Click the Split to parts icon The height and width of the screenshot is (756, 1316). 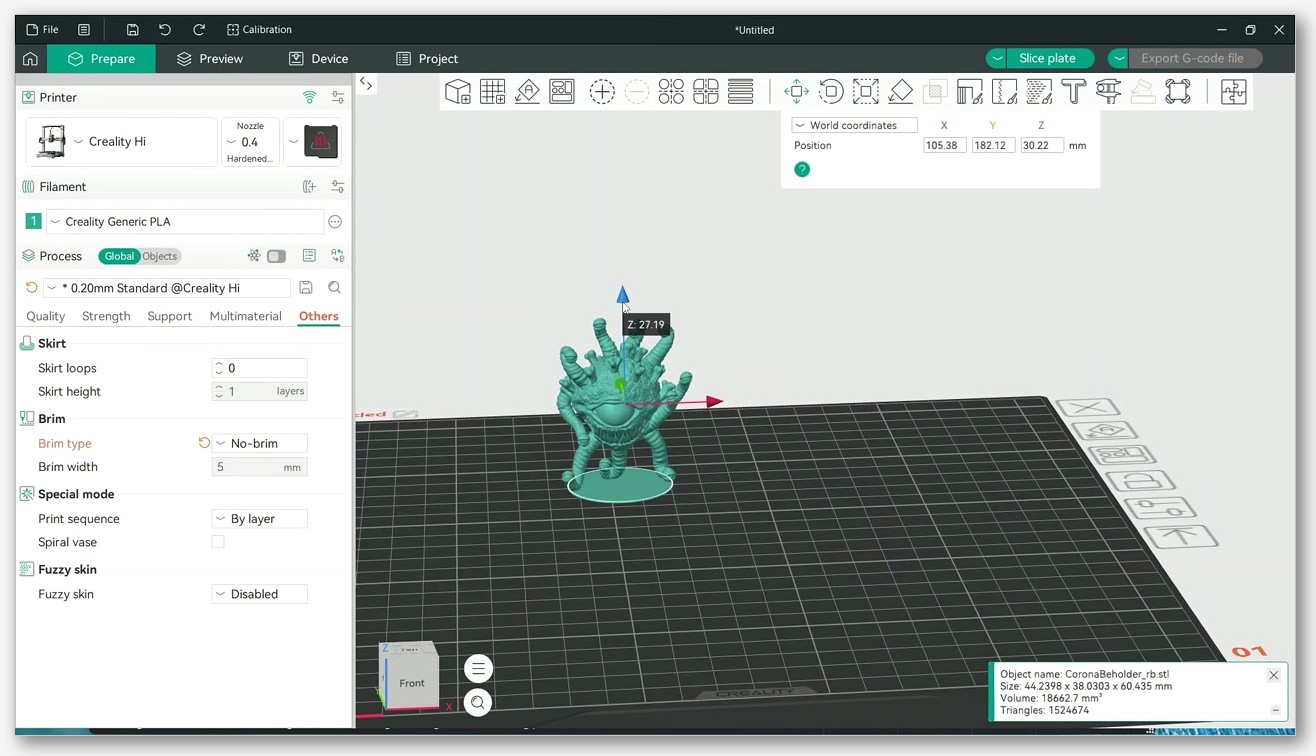coord(706,92)
